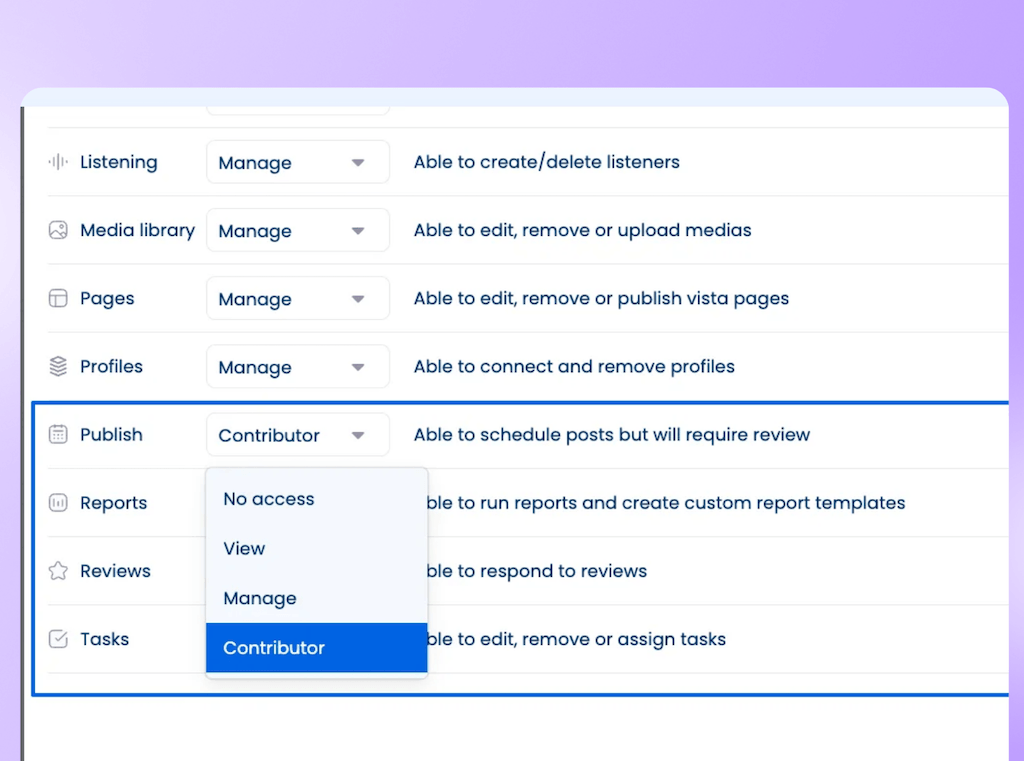The image size is (1024, 761).
Task: Collapse the Publish Contributor dropdown
Action: 298,434
